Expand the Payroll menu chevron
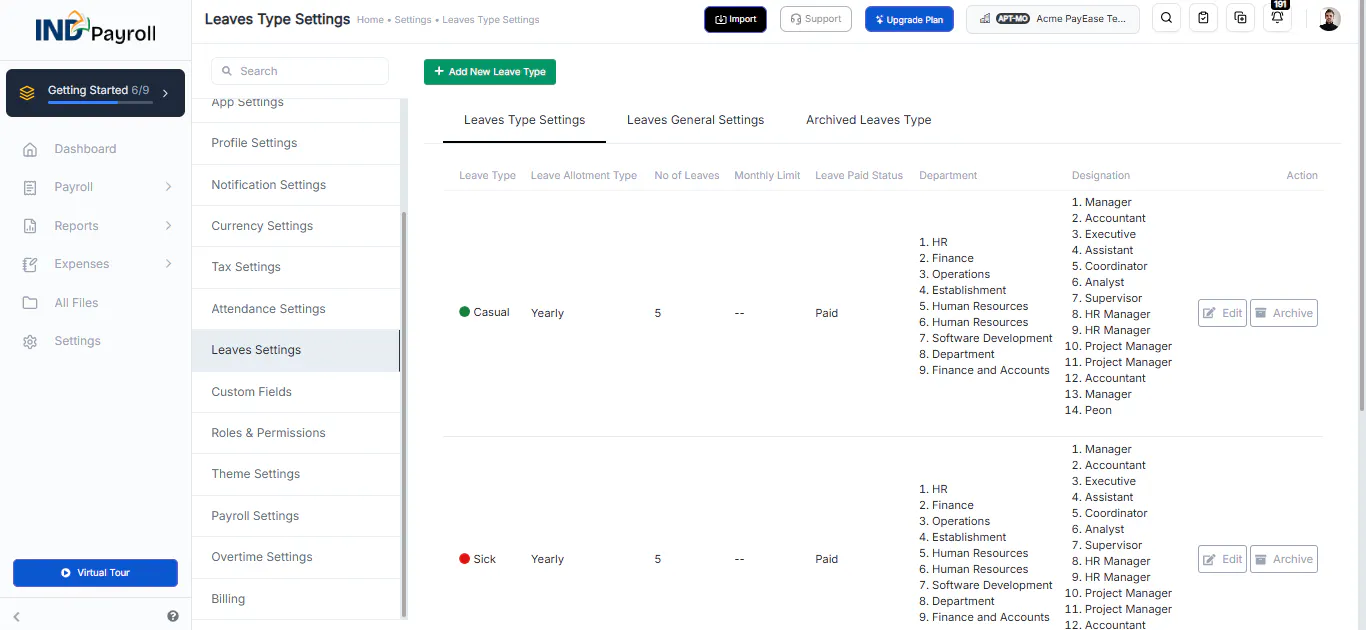This screenshot has height=630, width=1366. click(x=168, y=187)
